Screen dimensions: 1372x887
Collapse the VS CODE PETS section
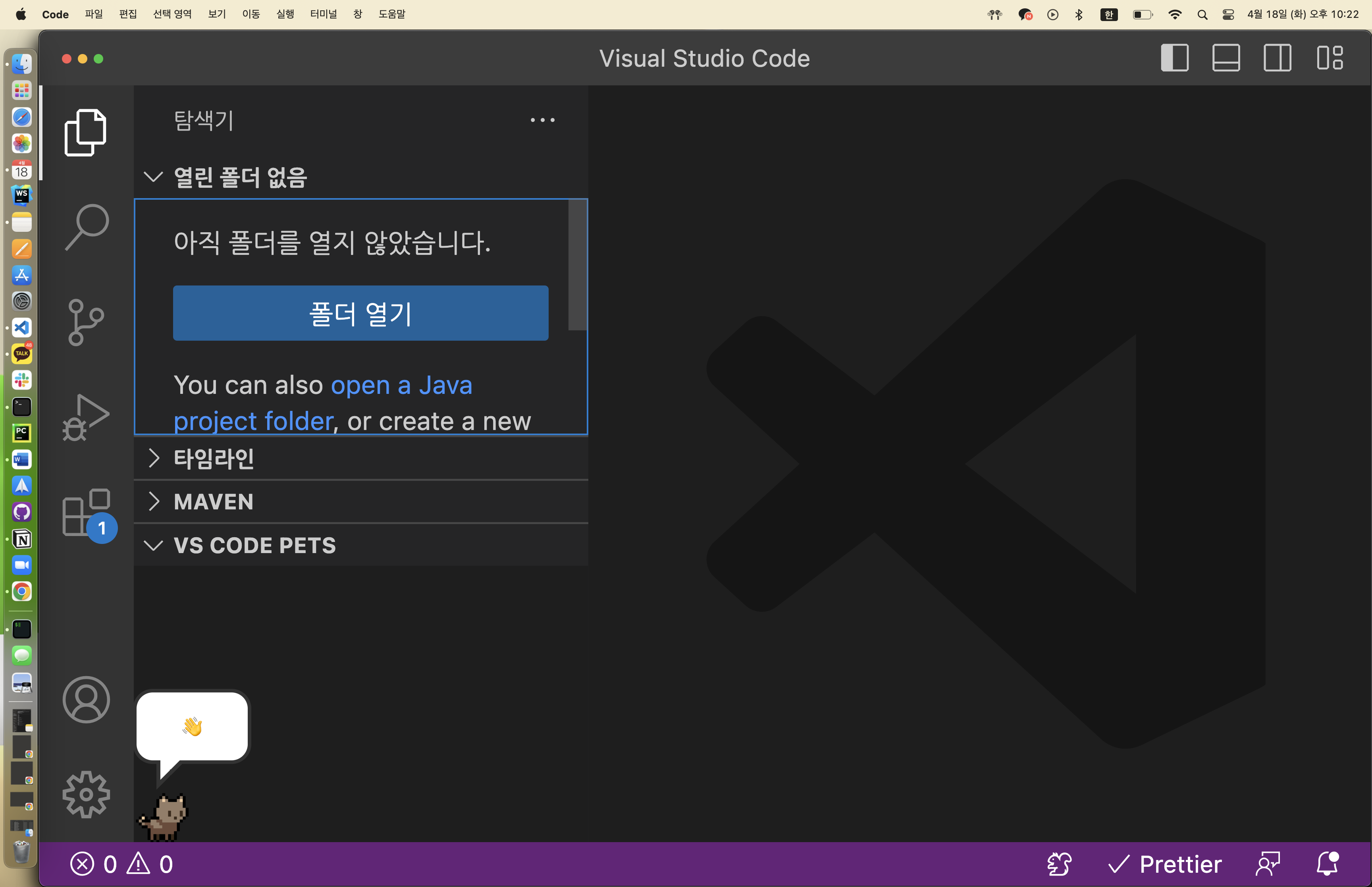pos(254,546)
